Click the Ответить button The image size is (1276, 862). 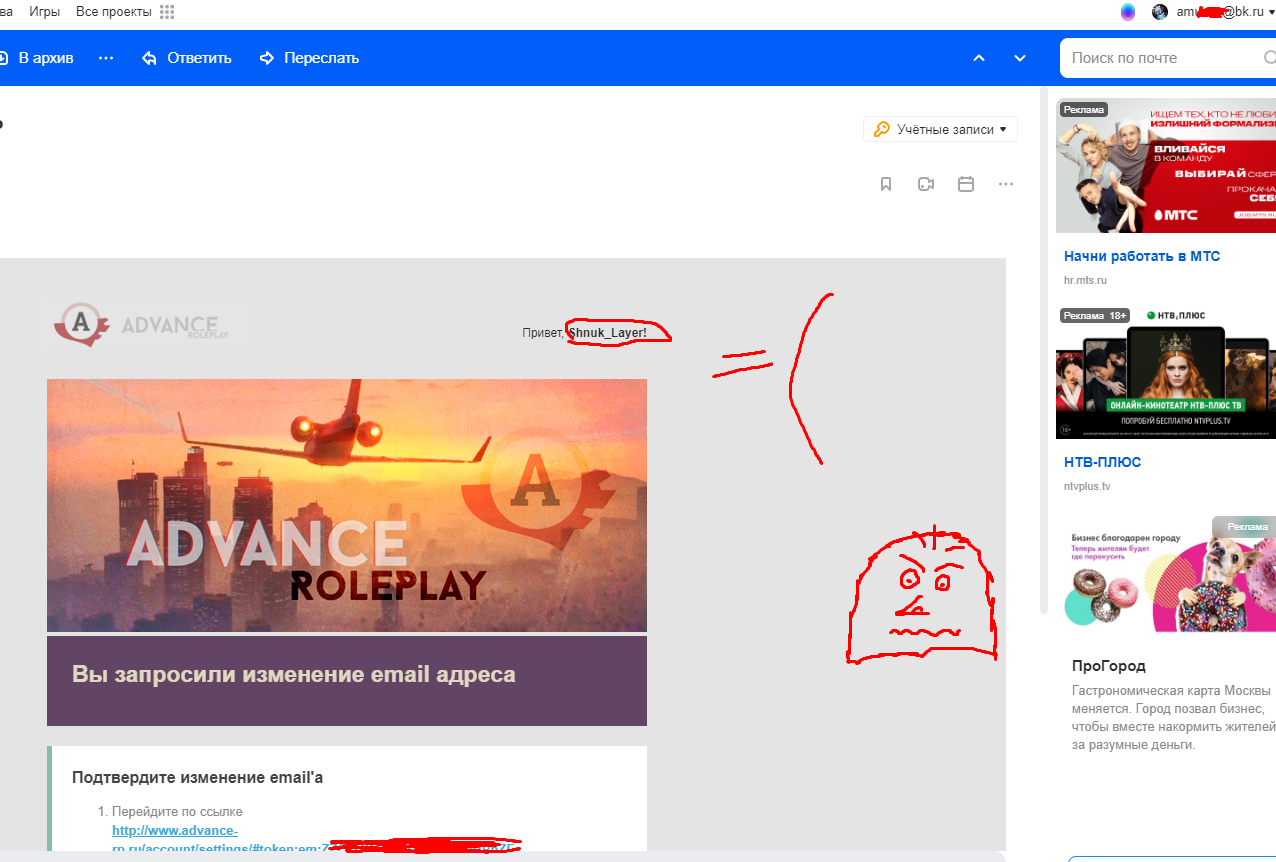click(187, 58)
